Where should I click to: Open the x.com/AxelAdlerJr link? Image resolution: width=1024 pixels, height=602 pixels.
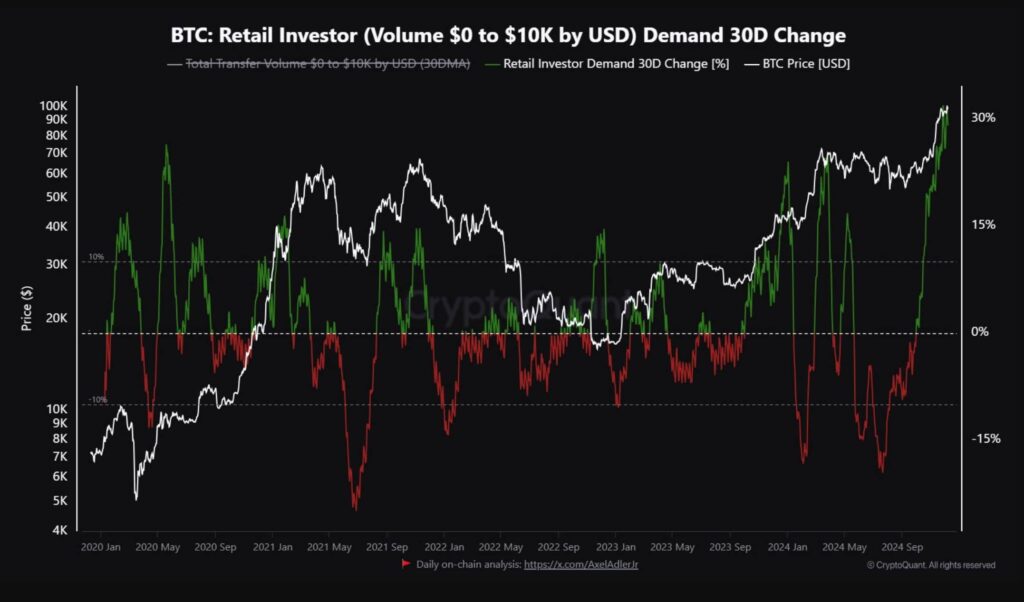[x=583, y=565]
